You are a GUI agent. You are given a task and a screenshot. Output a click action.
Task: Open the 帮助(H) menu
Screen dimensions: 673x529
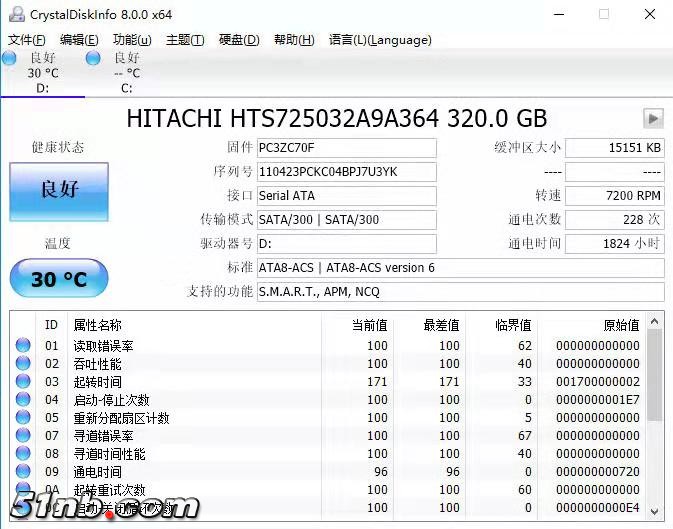(294, 40)
